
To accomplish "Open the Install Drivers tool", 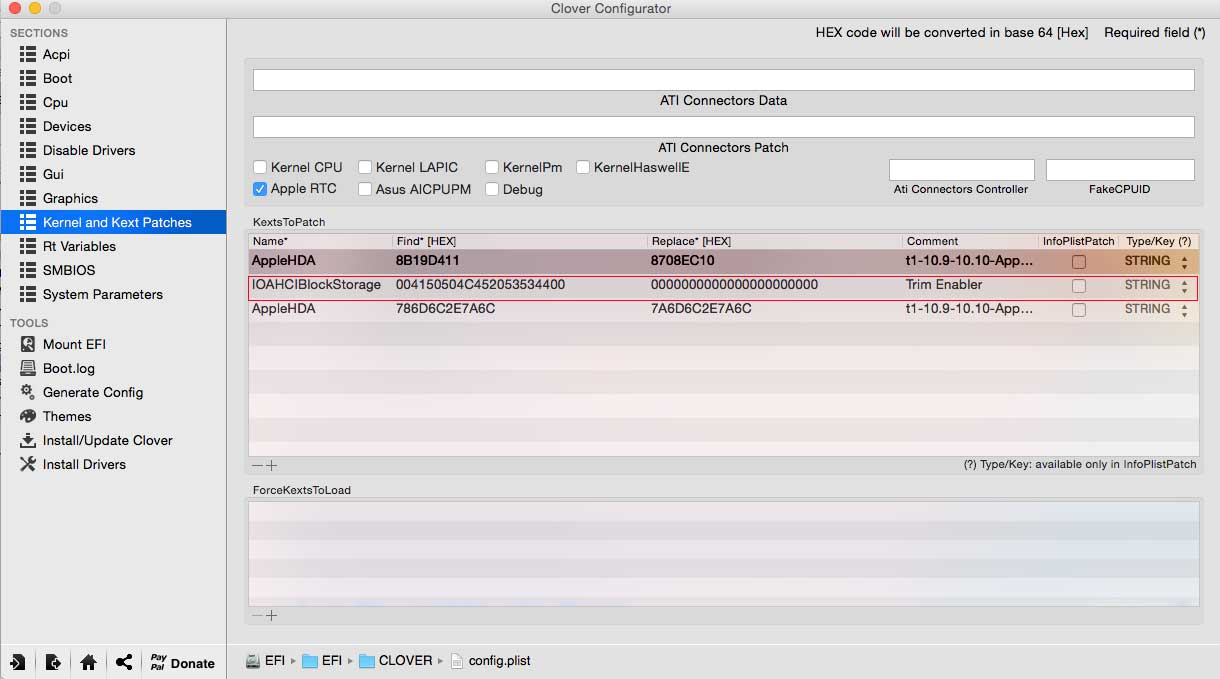I will click(x=84, y=464).
